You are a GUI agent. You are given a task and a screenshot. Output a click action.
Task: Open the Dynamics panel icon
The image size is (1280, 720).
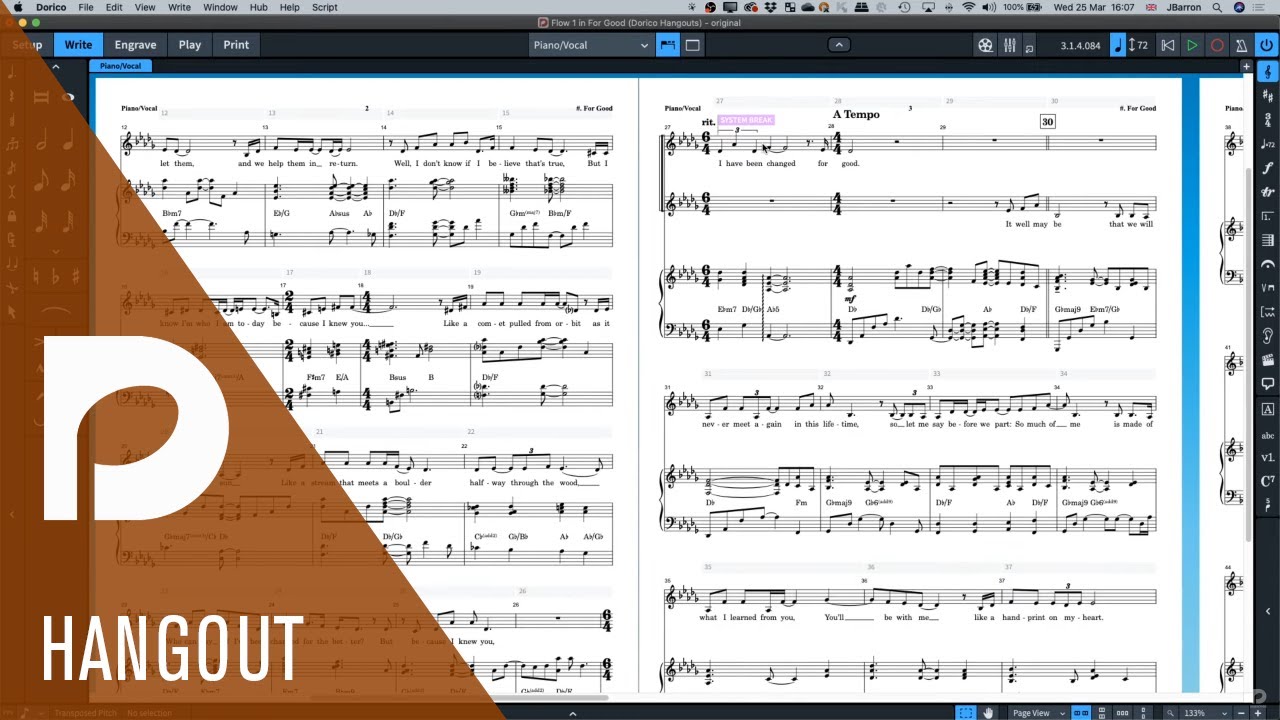tap(1268, 168)
